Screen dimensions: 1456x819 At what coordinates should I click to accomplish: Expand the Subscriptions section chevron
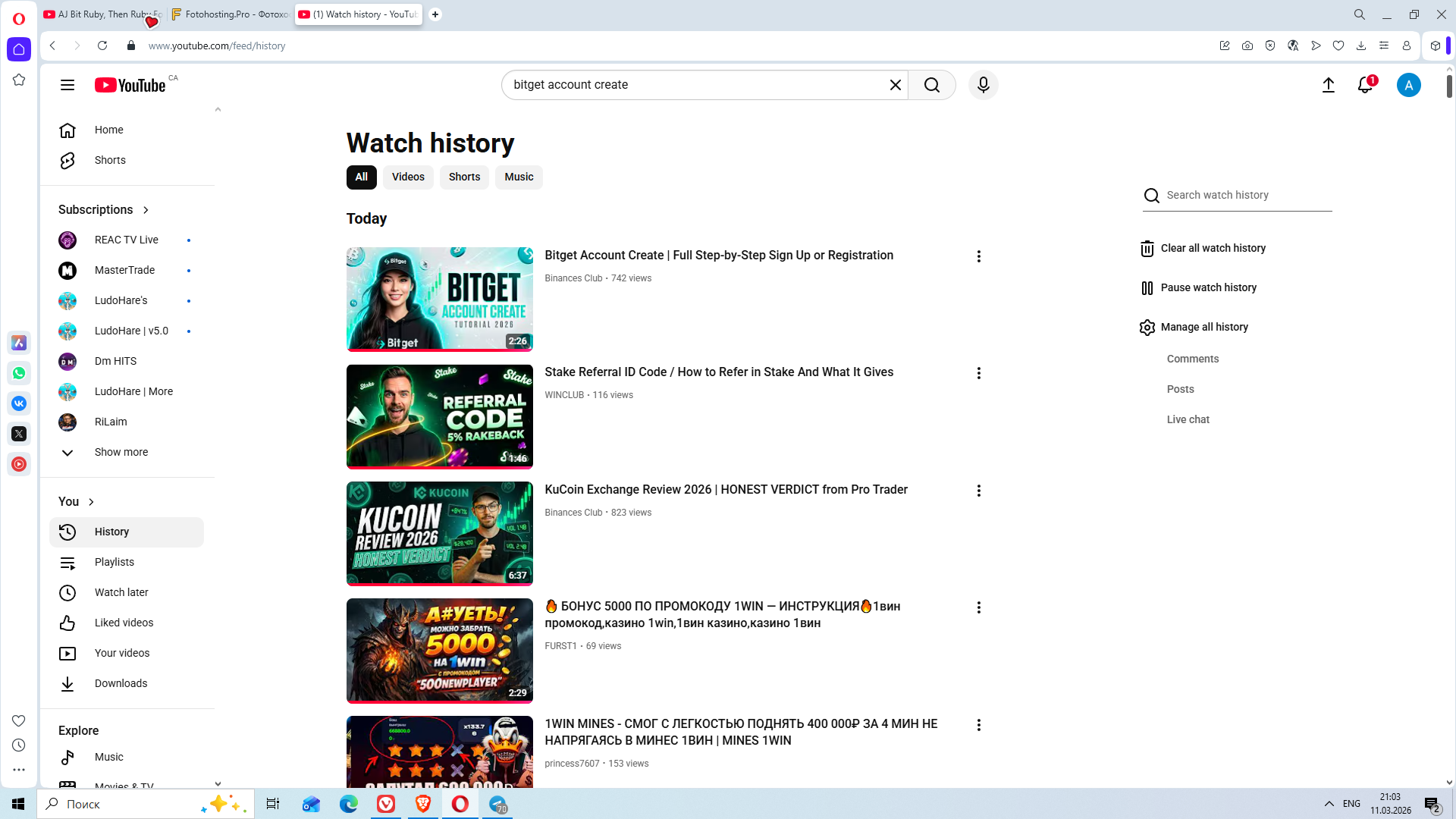pyautogui.click(x=146, y=210)
